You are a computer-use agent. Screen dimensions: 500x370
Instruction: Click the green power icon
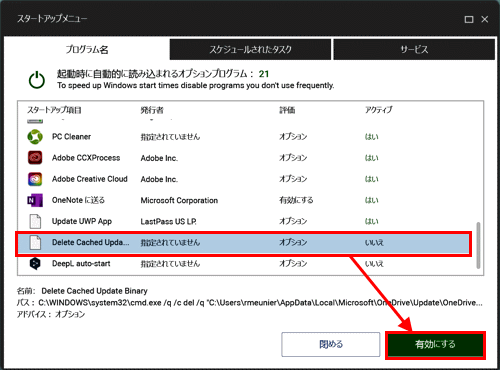coord(37,80)
